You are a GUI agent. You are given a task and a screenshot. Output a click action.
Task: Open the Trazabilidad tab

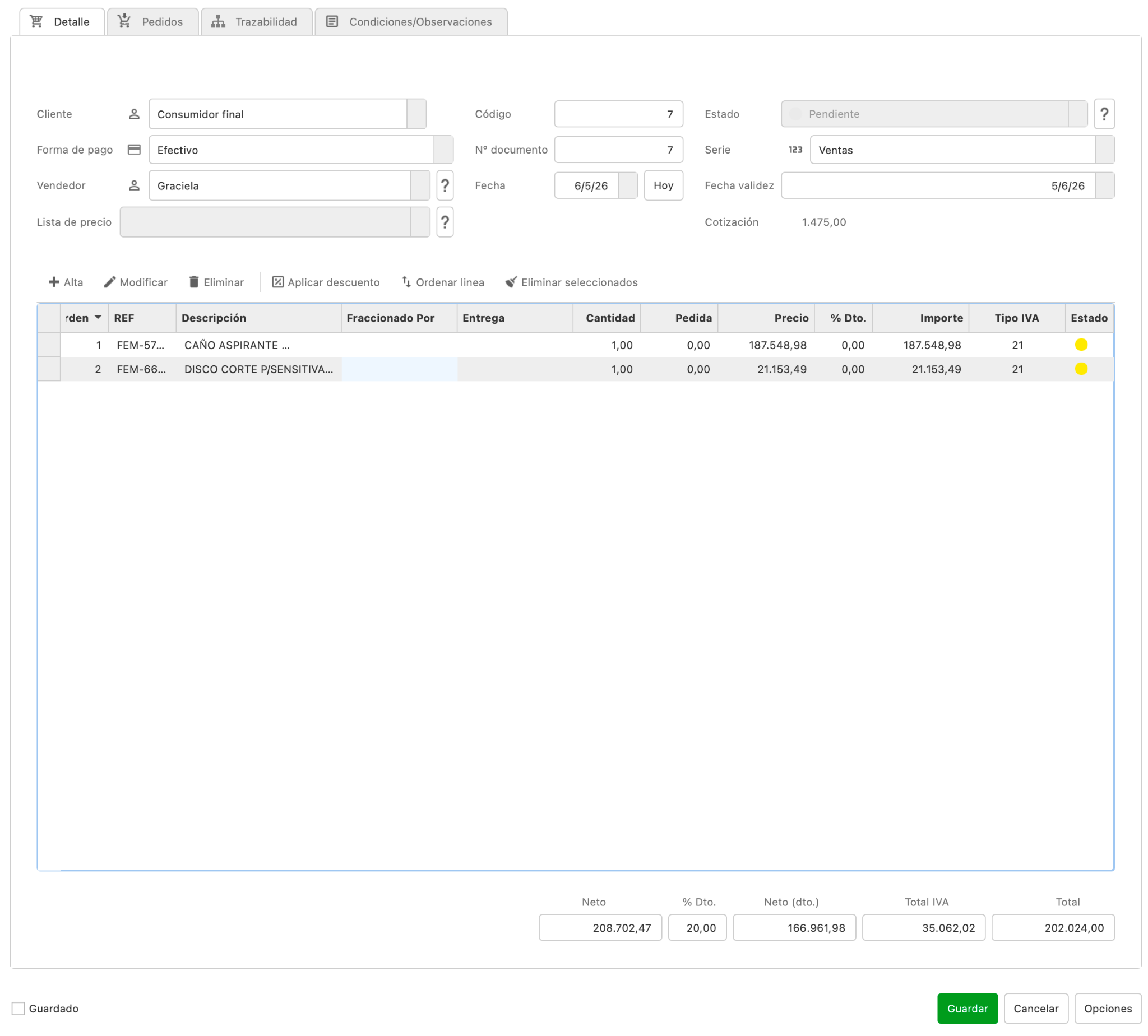click(256, 22)
